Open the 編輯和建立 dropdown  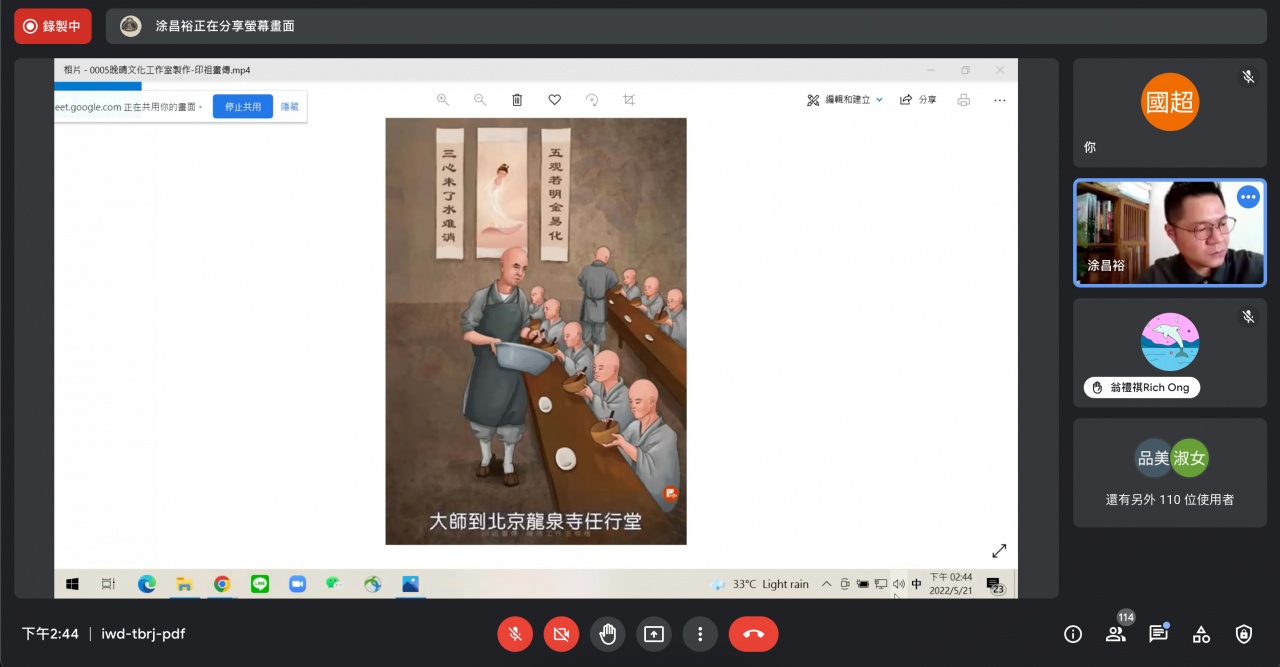[x=845, y=100]
